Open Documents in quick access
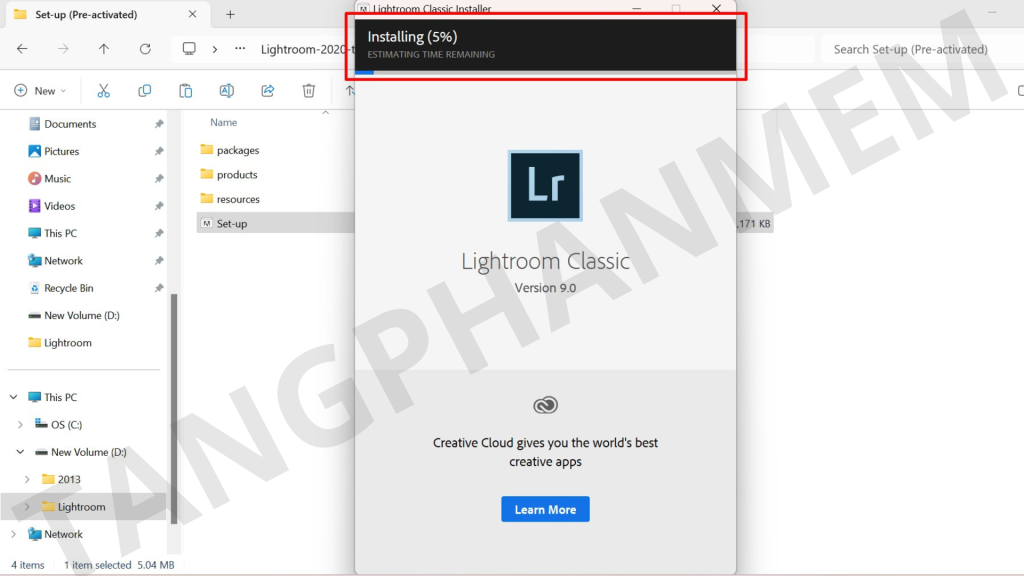Screen dimensions: 1024x576 point(70,124)
